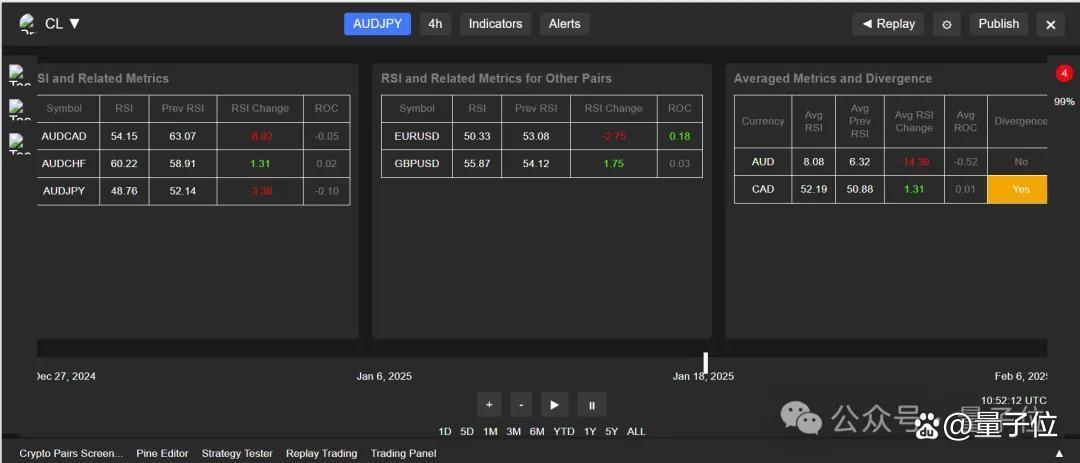Start Replay mode from top bar

tap(888, 24)
